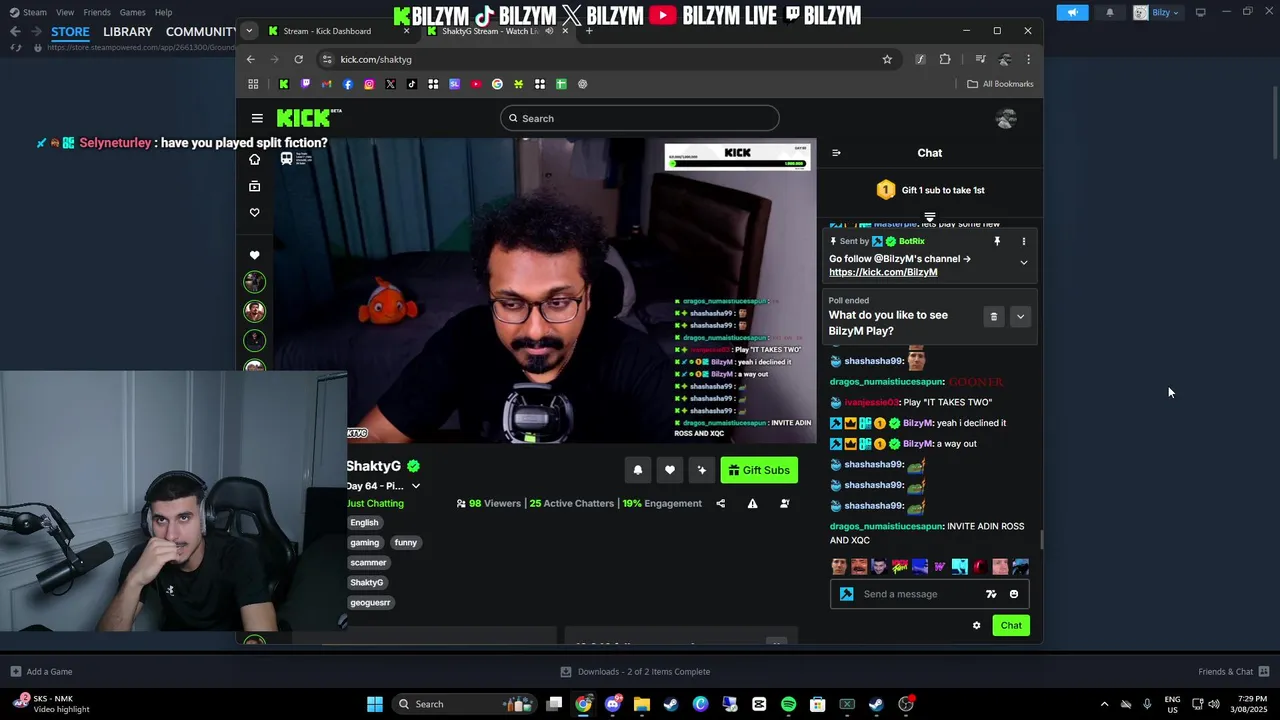Image resolution: width=1280 pixels, height=720 pixels.
Task: Open the Steam Friends menu
Action: coord(97,12)
